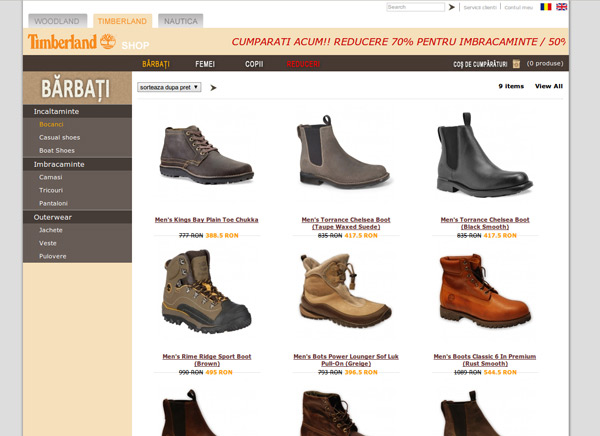This screenshot has height=436, width=600.
Task: Switch language with the Romanian flag
Action: tap(546, 7)
